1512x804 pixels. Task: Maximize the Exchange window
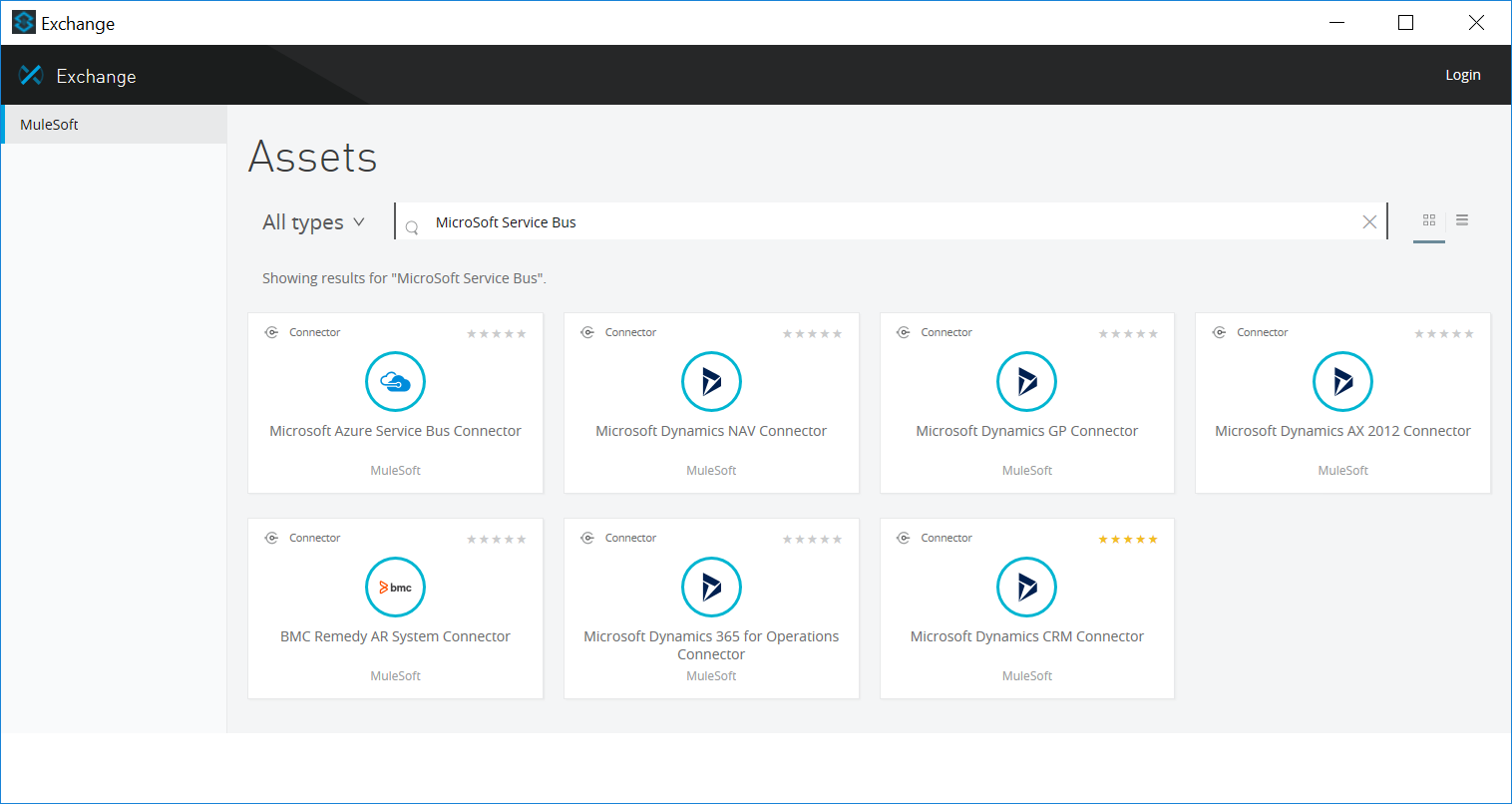coord(1406,22)
